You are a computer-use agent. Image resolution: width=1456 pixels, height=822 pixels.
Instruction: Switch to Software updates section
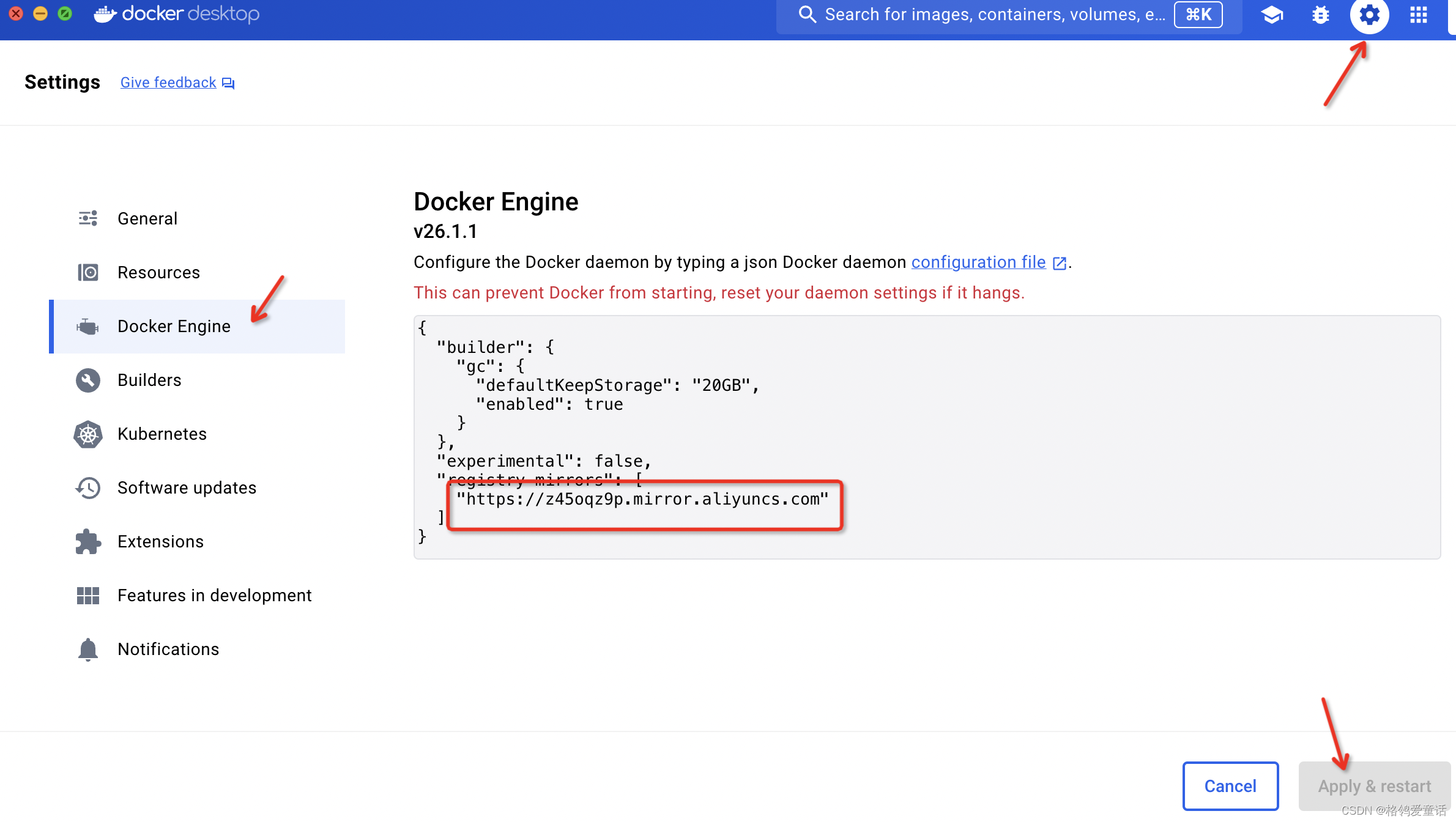tap(197, 488)
